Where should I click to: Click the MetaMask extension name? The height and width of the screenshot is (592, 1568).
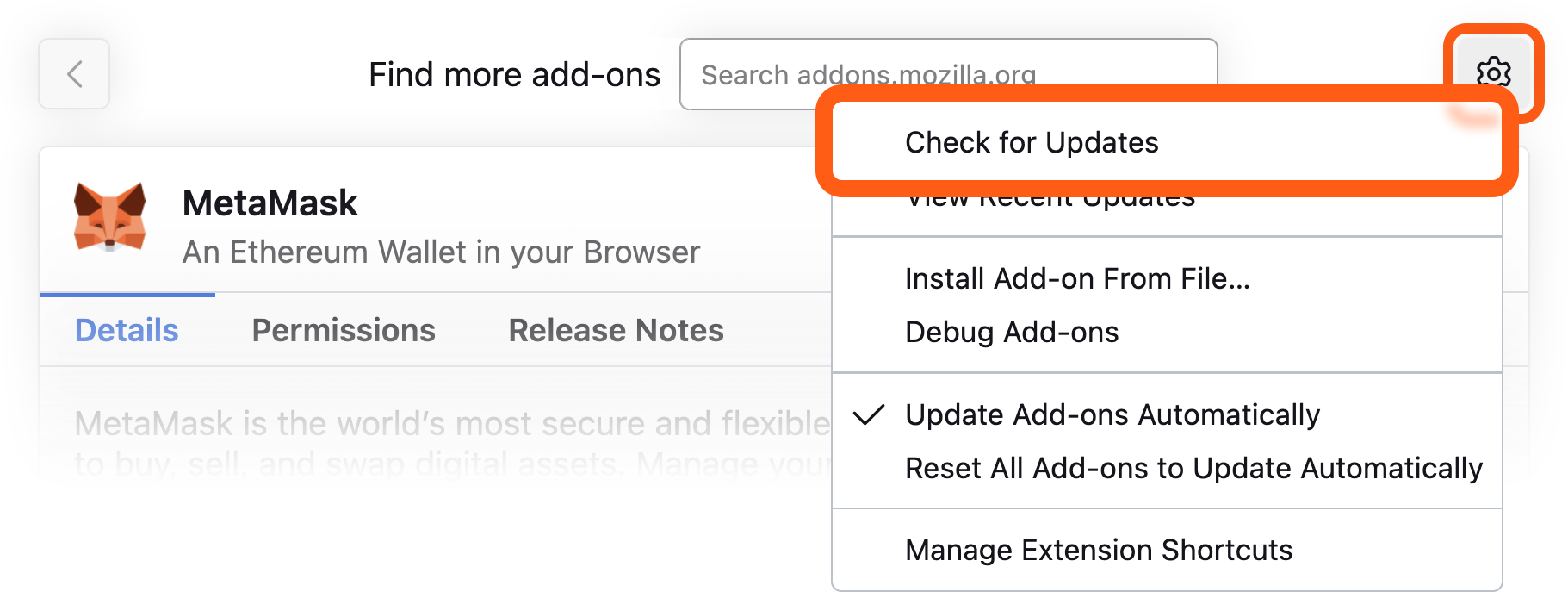click(269, 203)
